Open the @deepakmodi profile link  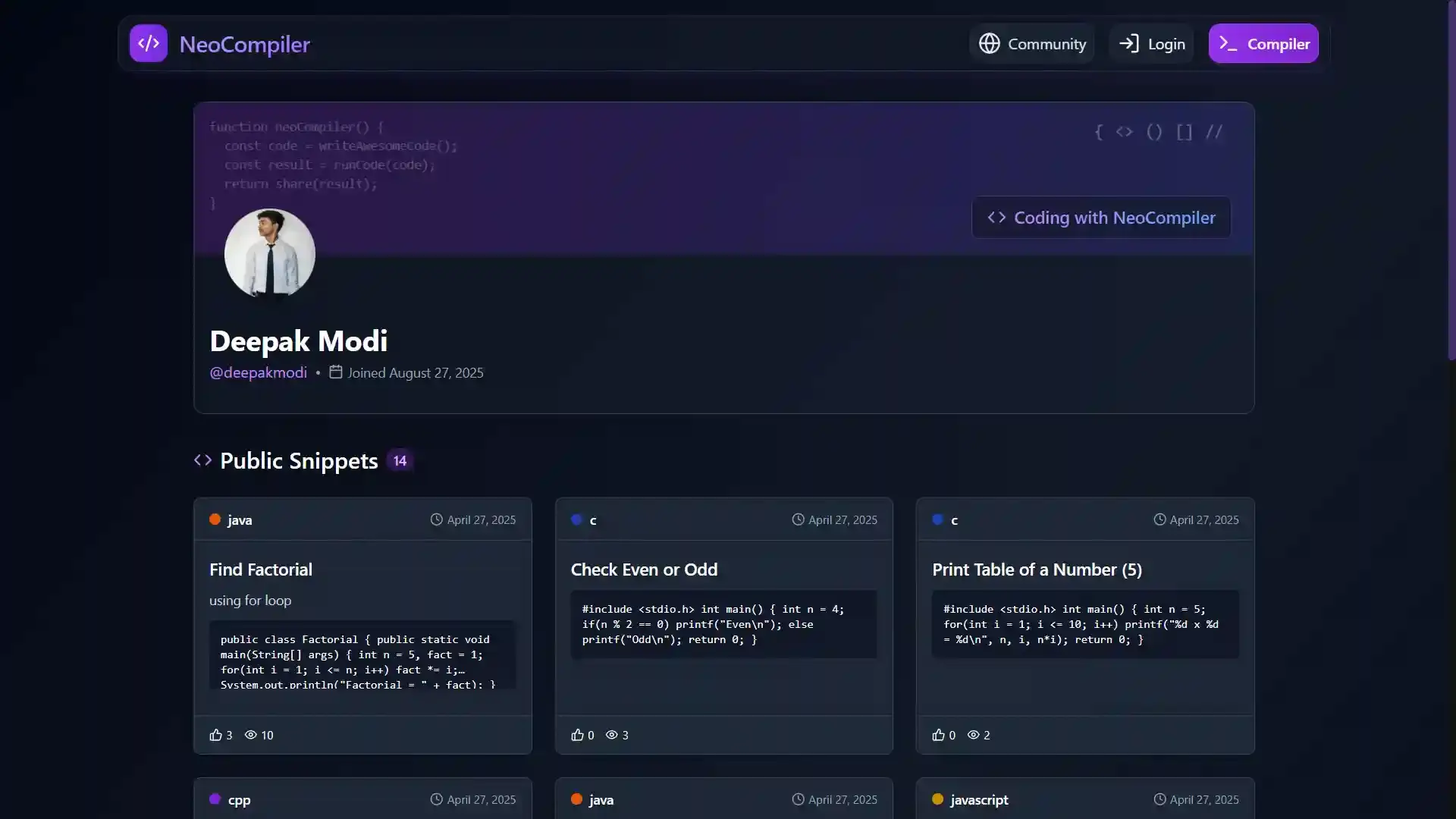[258, 372]
